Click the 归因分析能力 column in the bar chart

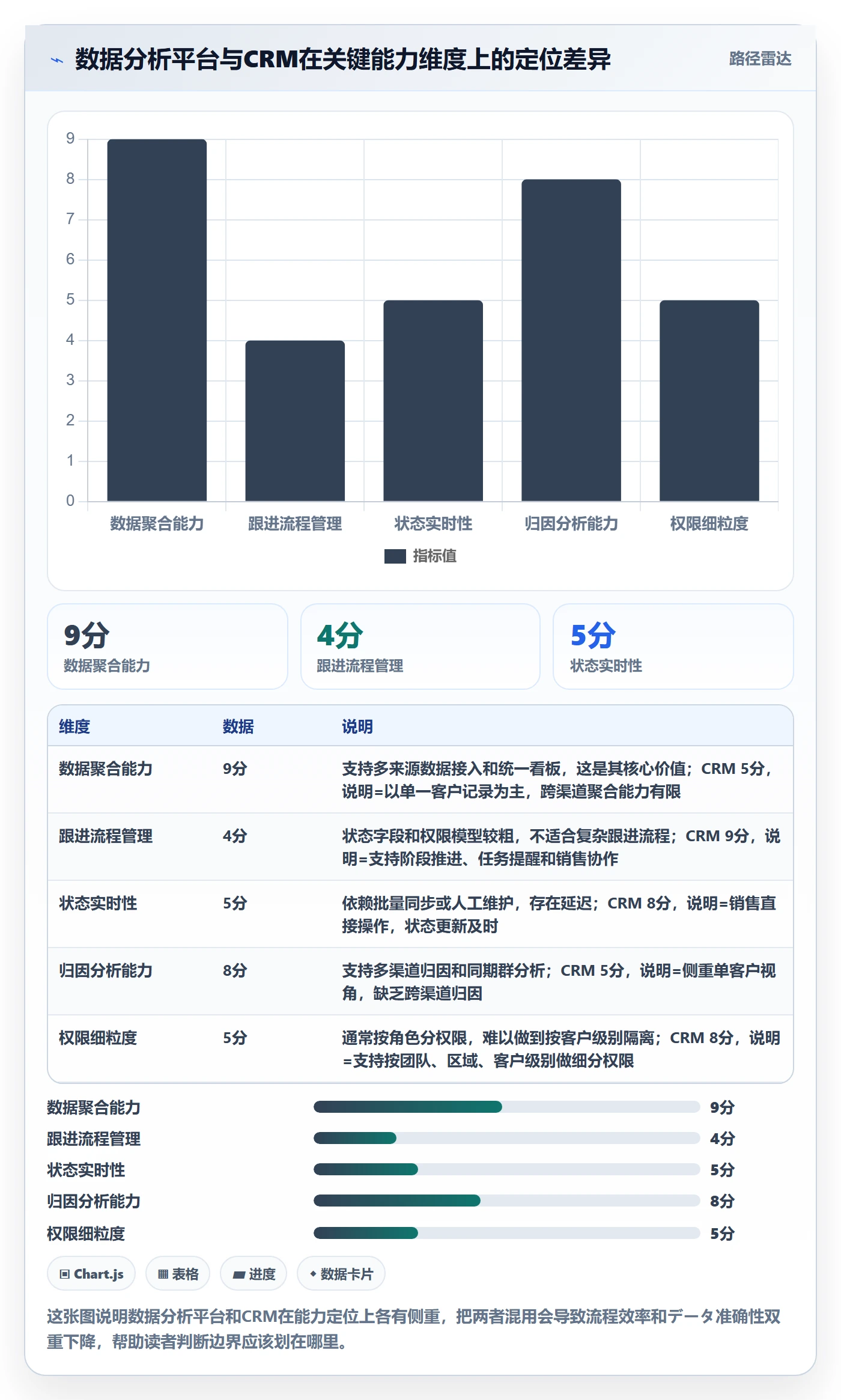[571, 340]
